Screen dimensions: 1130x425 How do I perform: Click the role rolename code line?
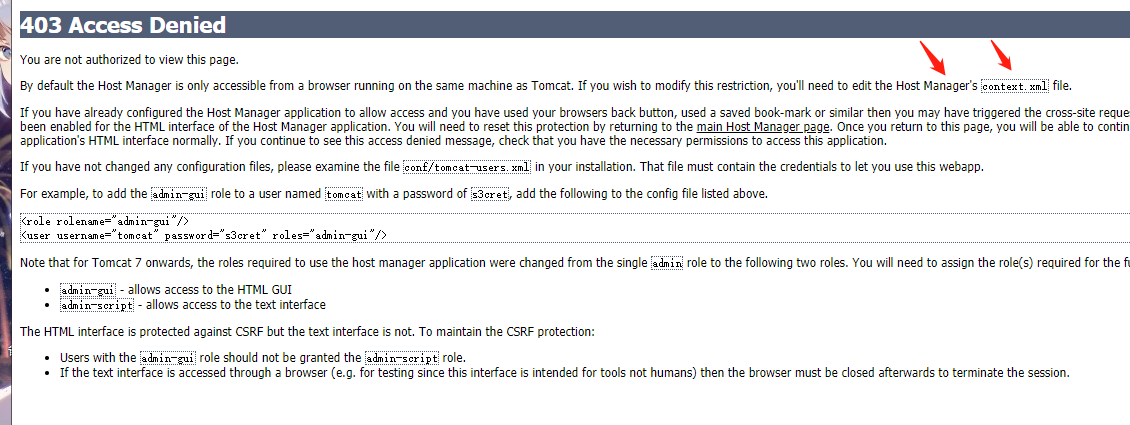[x=104, y=221]
